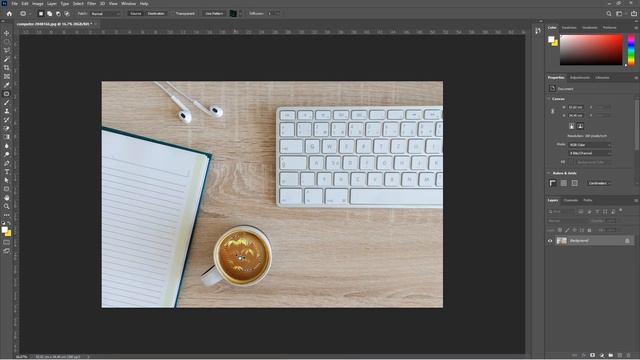Viewport: 640px width, 360px height.
Task: Click the Use Pattern button
Action: pos(214,13)
